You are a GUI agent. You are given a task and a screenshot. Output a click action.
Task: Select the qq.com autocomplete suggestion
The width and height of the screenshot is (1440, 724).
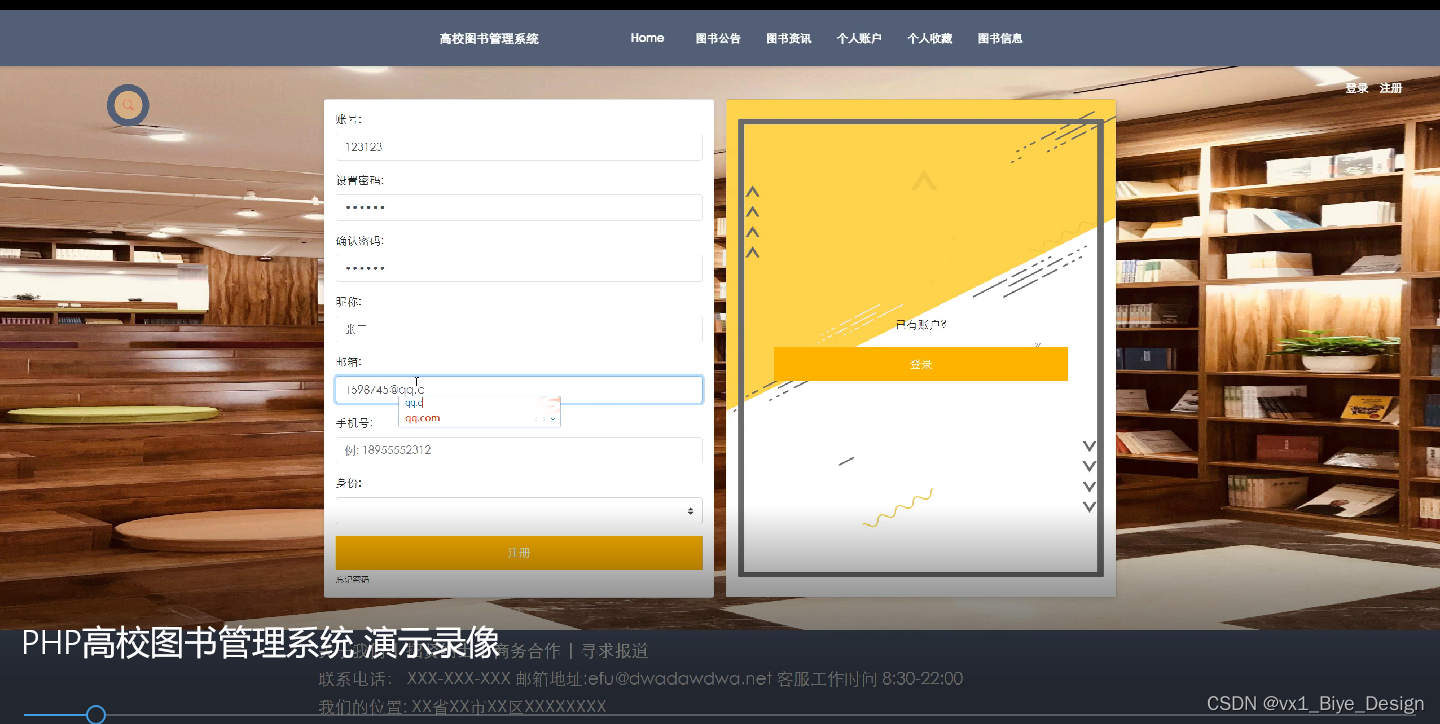[423, 418]
